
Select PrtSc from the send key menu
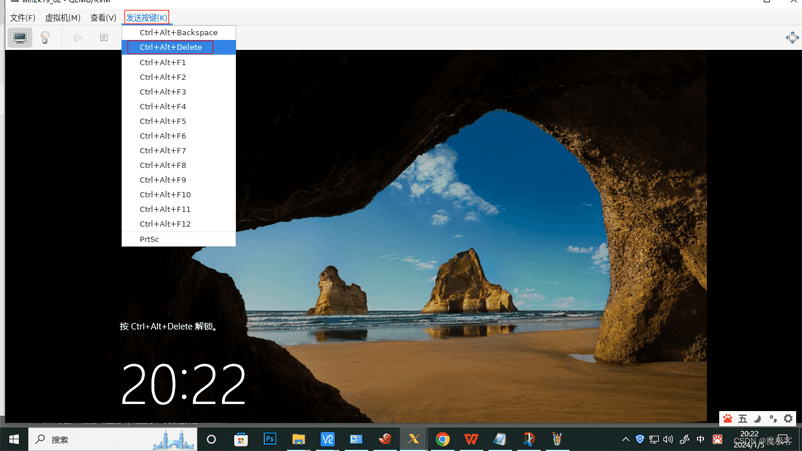149,239
